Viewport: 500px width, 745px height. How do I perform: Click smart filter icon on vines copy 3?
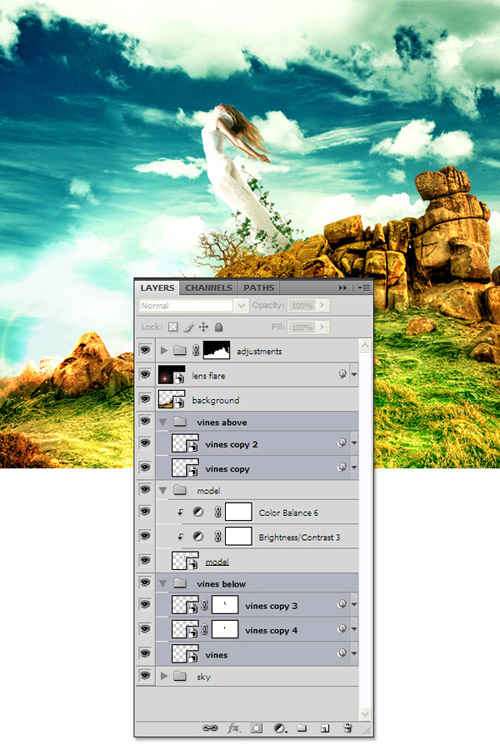tap(342, 605)
